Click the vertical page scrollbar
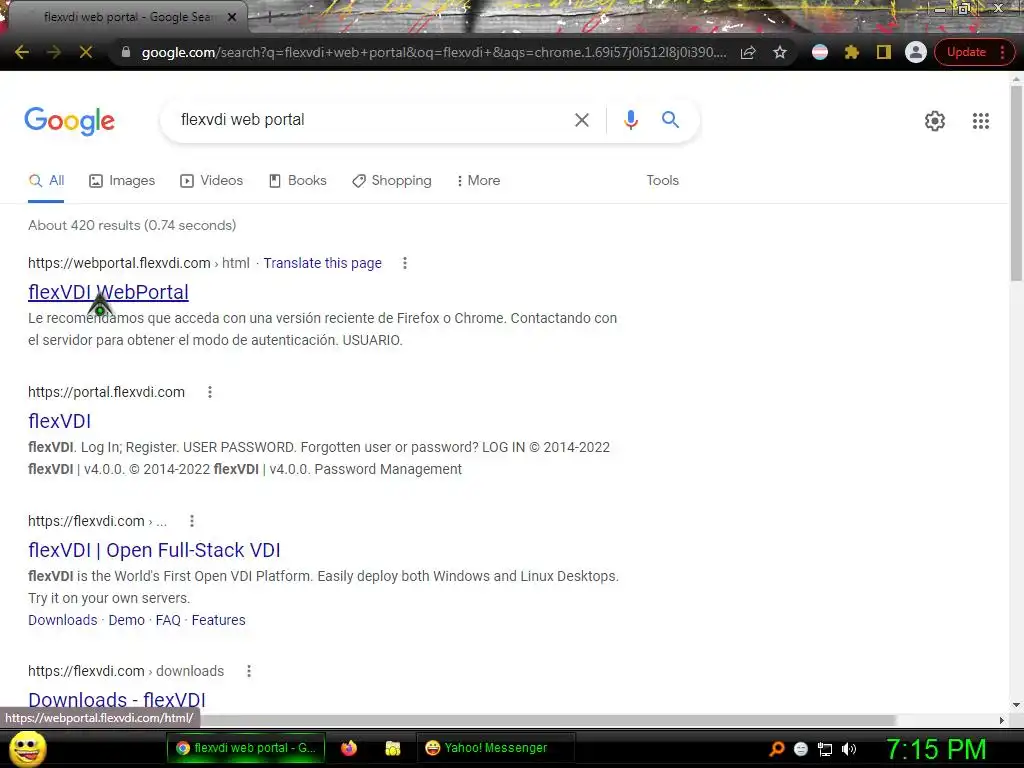Screen dimensions: 1024x768 pos(1017,184)
